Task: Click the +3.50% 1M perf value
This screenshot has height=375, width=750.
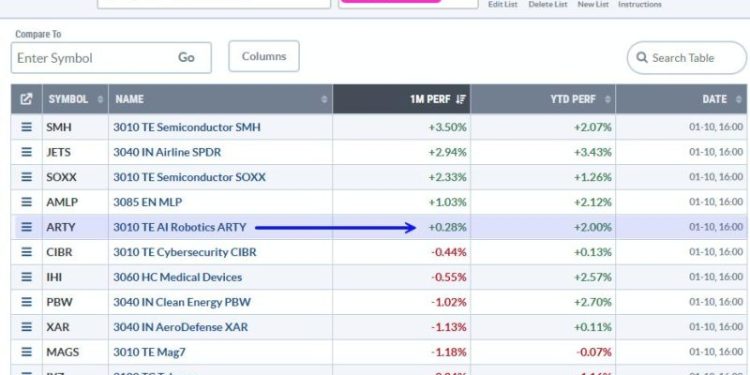Action: tap(447, 127)
